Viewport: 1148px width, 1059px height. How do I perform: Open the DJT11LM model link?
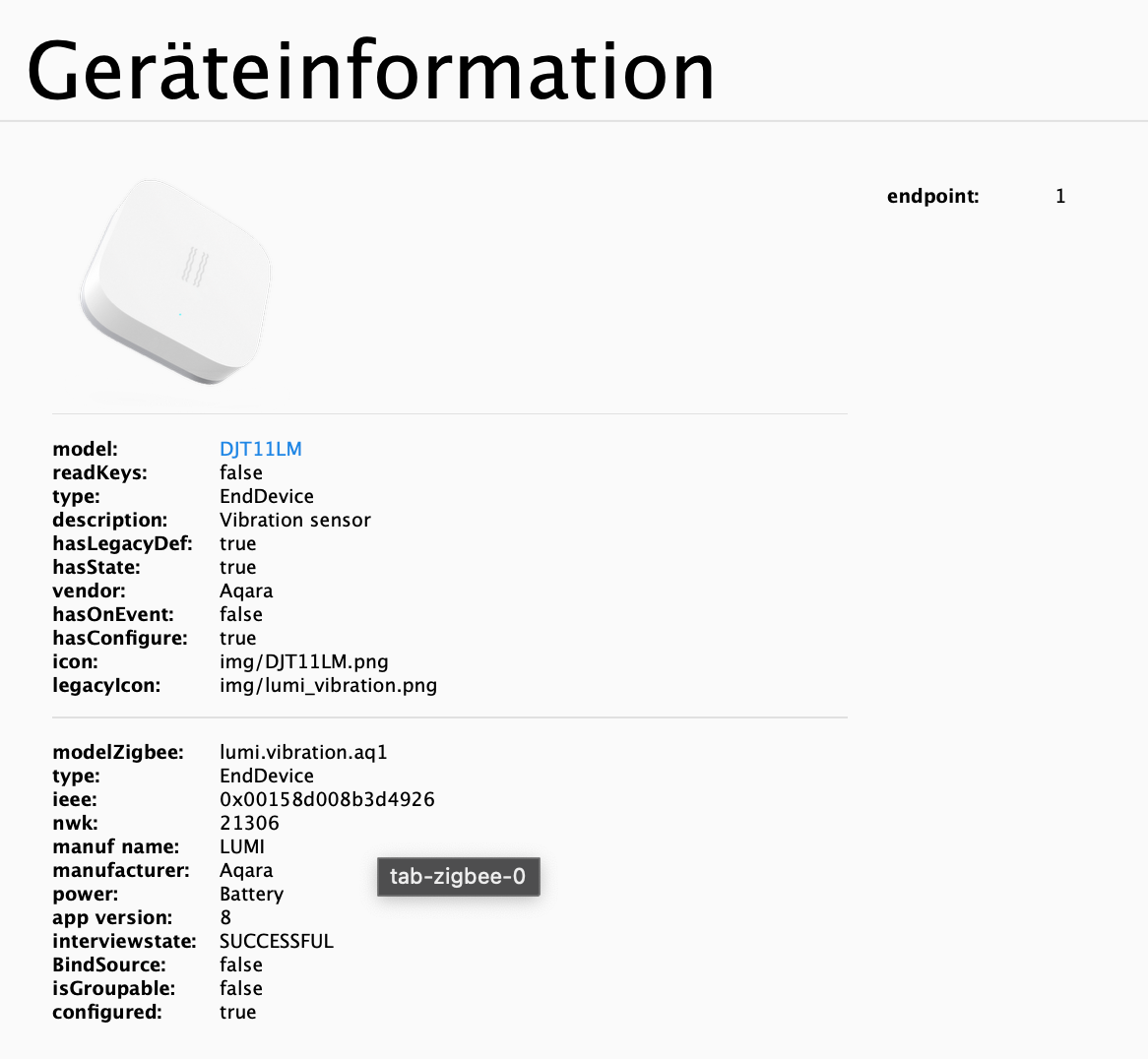[x=261, y=449]
